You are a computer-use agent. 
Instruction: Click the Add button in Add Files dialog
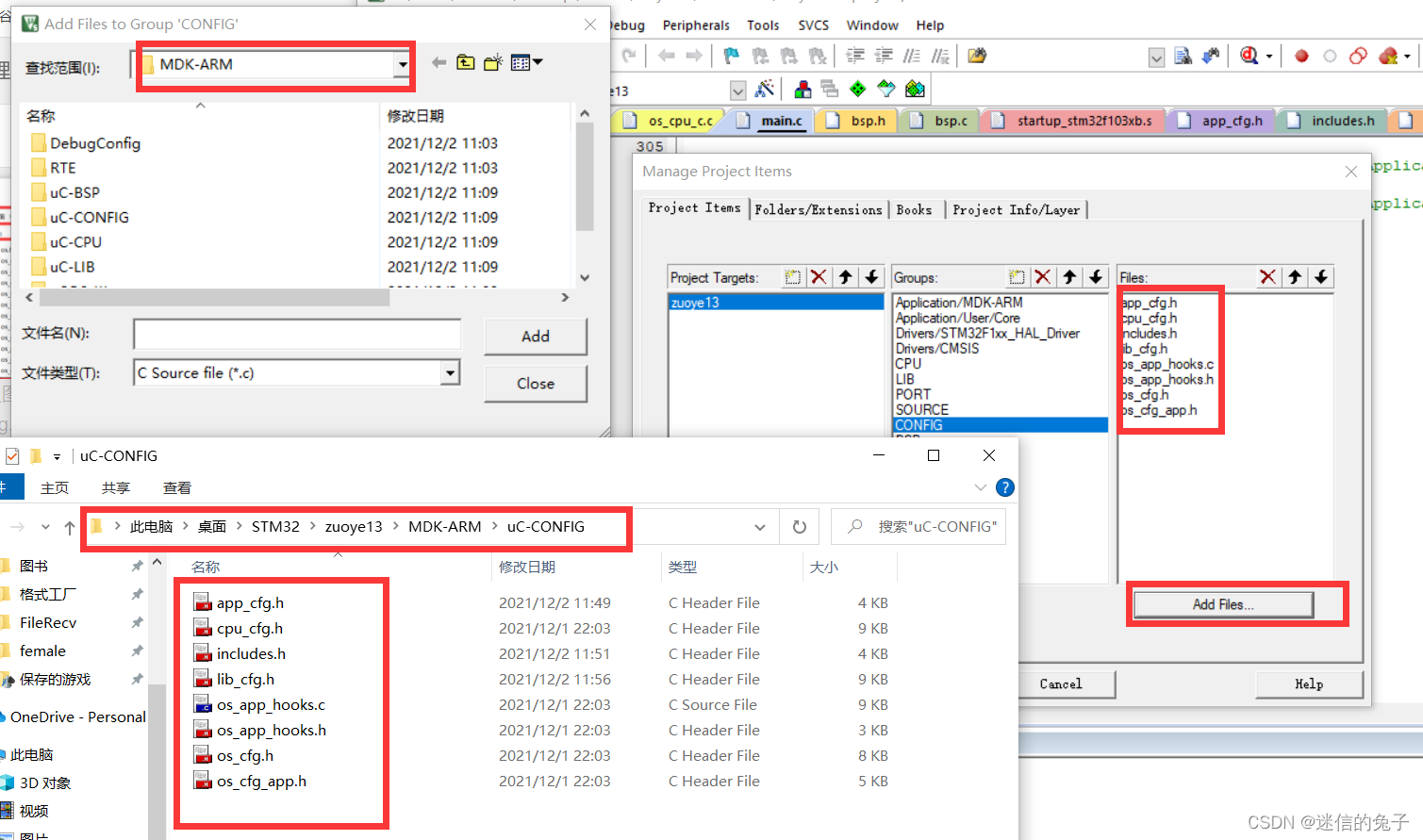tap(536, 337)
